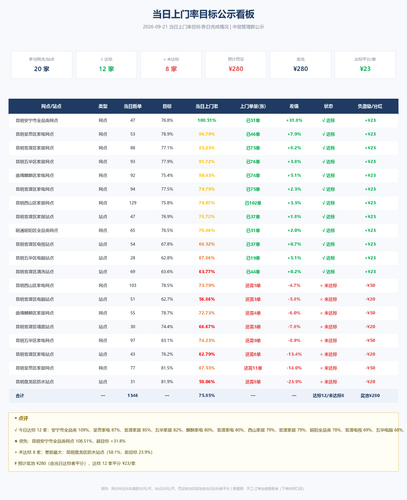This screenshot has width=407, height=500.
Task: Click the 97 dispatched orders cell
Action: 133,340
